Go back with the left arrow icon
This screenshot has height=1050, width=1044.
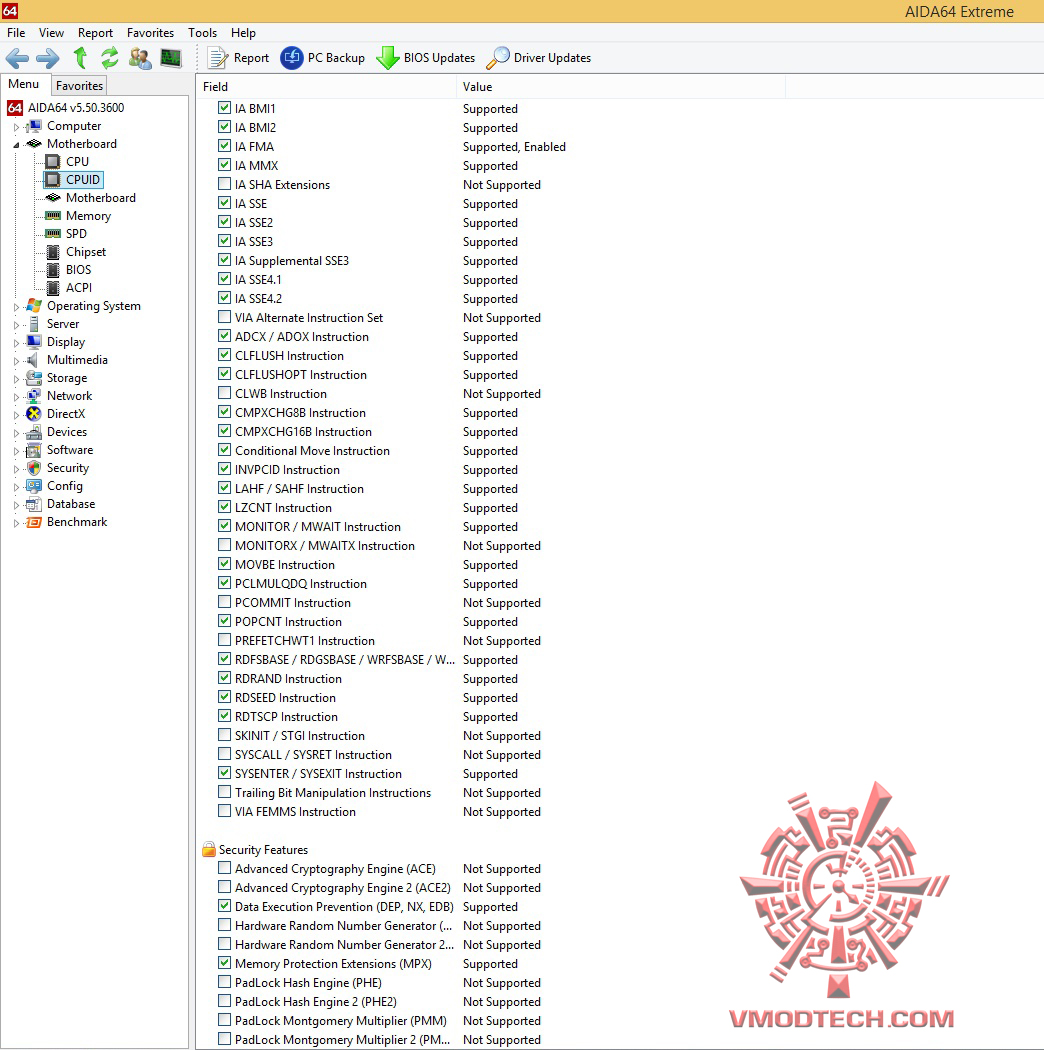click(x=17, y=58)
